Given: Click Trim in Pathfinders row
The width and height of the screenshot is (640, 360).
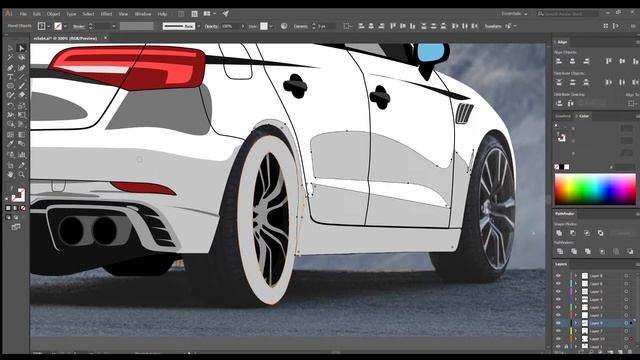Looking at the screenshot, I should click(574, 251).
